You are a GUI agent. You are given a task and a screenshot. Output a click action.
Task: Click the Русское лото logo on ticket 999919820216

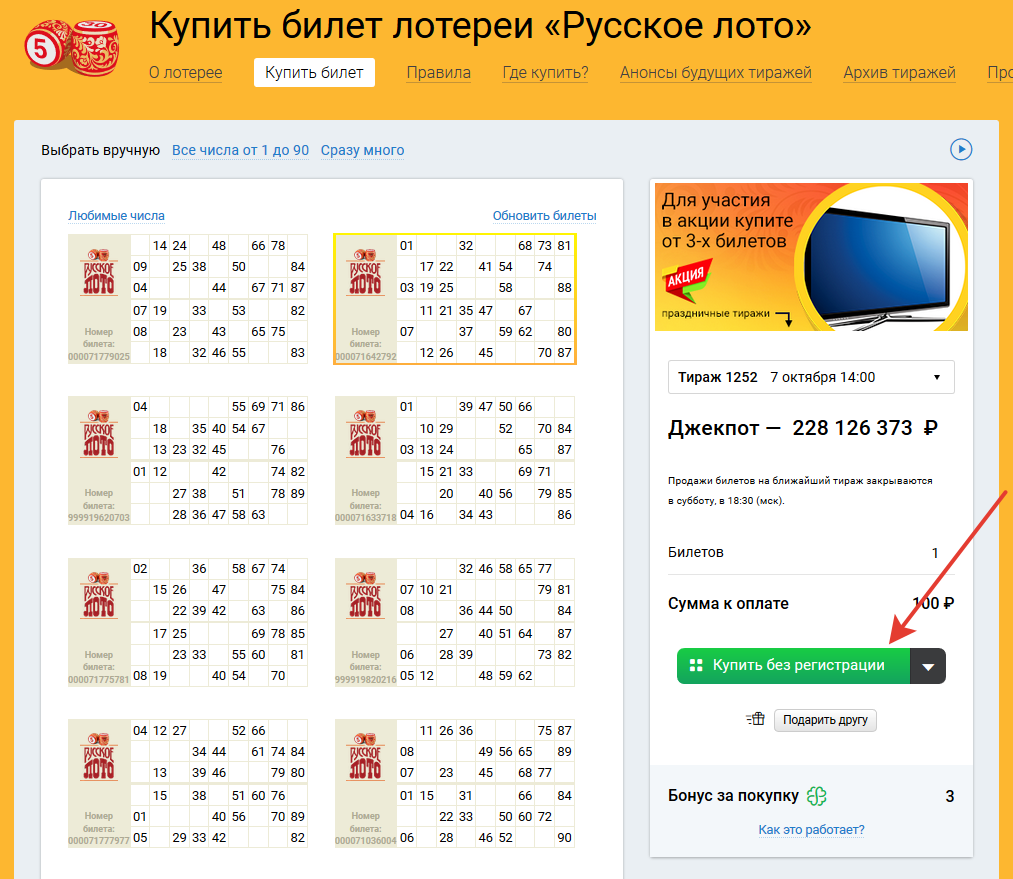(x=366, y=595)
